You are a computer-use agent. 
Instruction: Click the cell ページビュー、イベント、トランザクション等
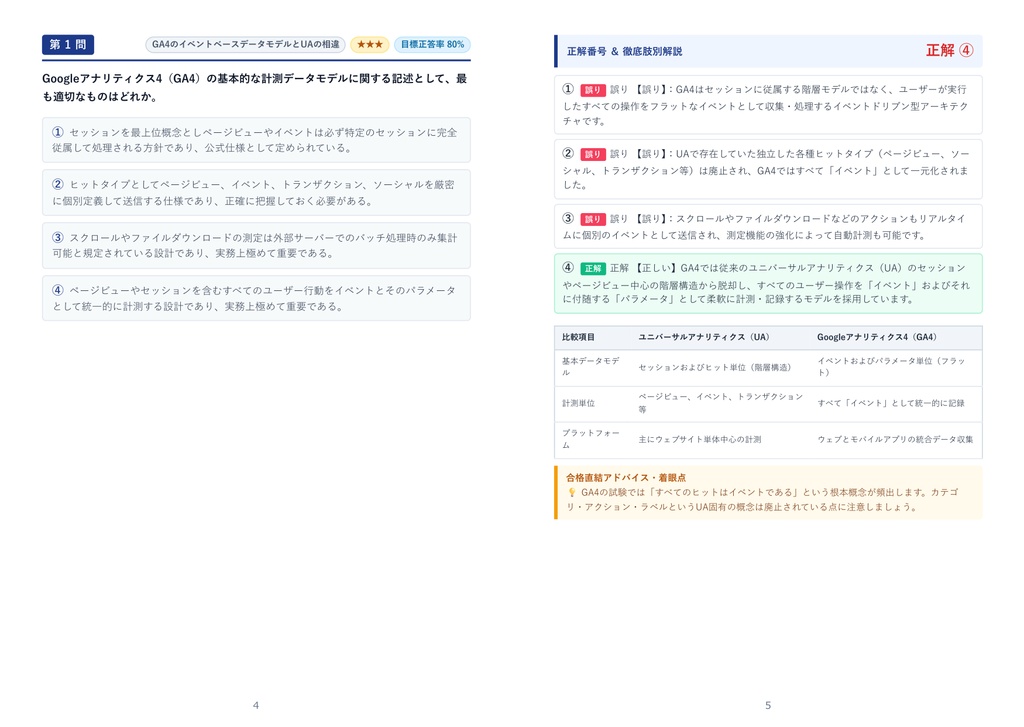tap(721, 403)
